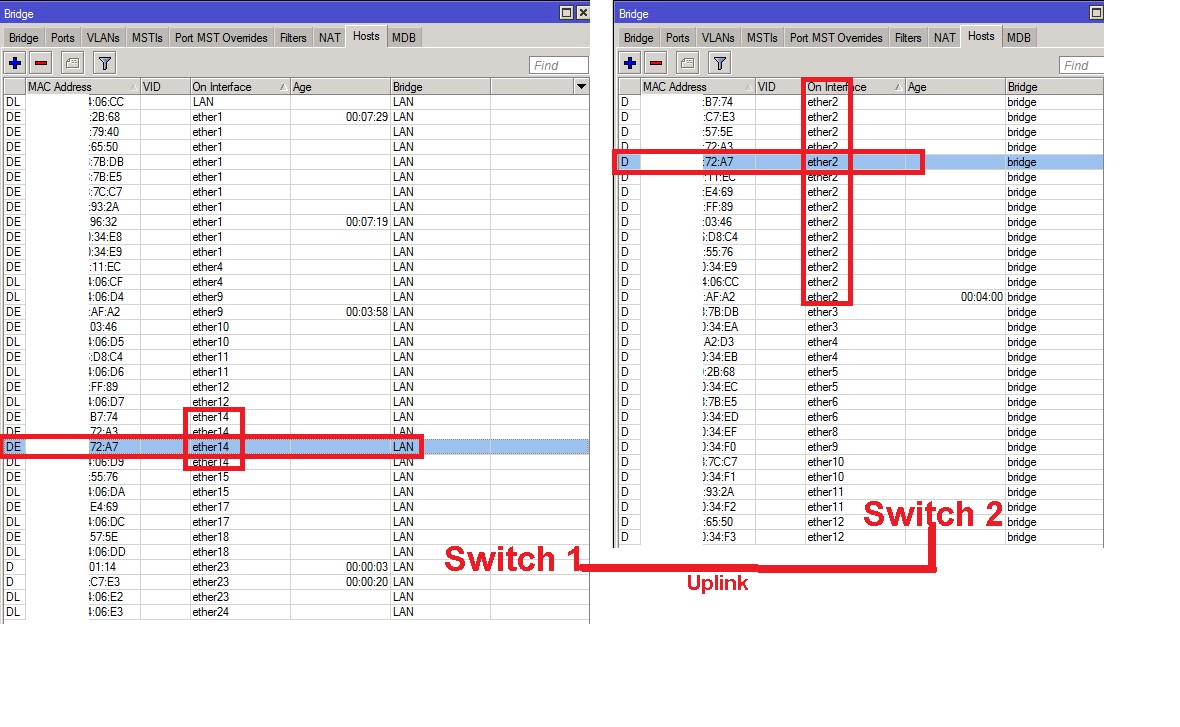Open Ports tab in left window
The width and height of the screenshot is (1180, 727).
[62, 38]
